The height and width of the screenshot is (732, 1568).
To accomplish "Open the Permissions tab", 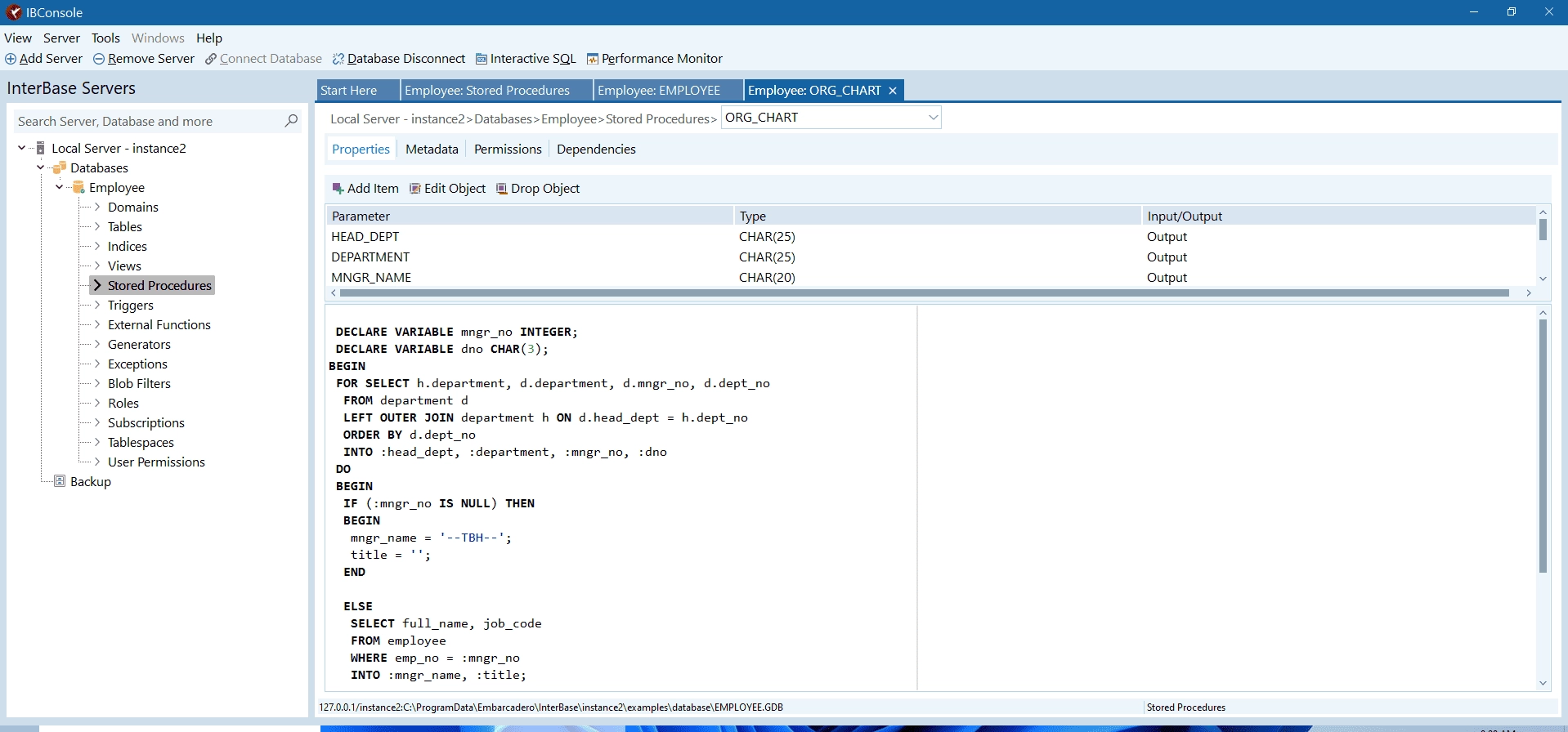I will tap(508, 149).
